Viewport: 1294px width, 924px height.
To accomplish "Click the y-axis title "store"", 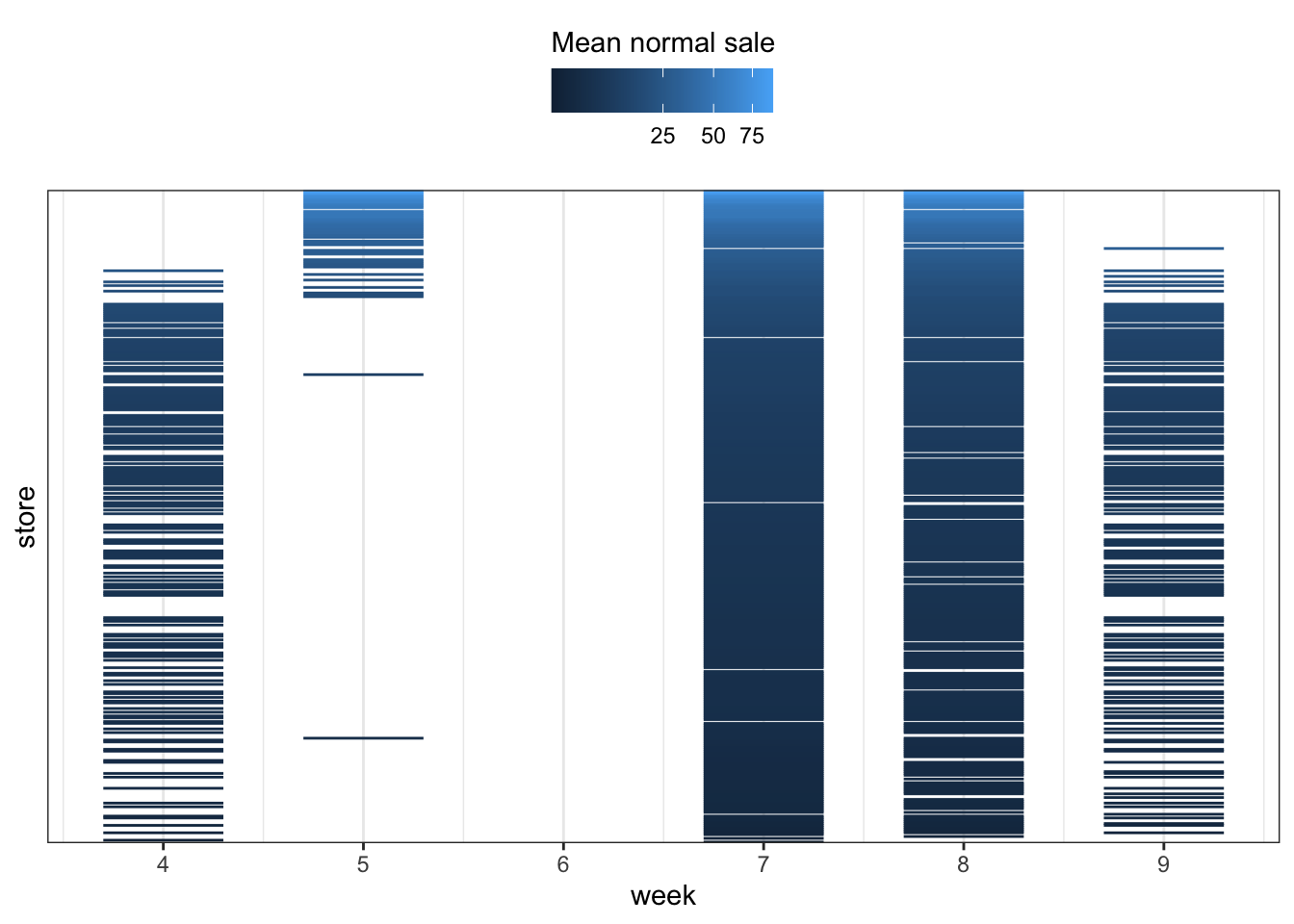I will tap(26, 517).
